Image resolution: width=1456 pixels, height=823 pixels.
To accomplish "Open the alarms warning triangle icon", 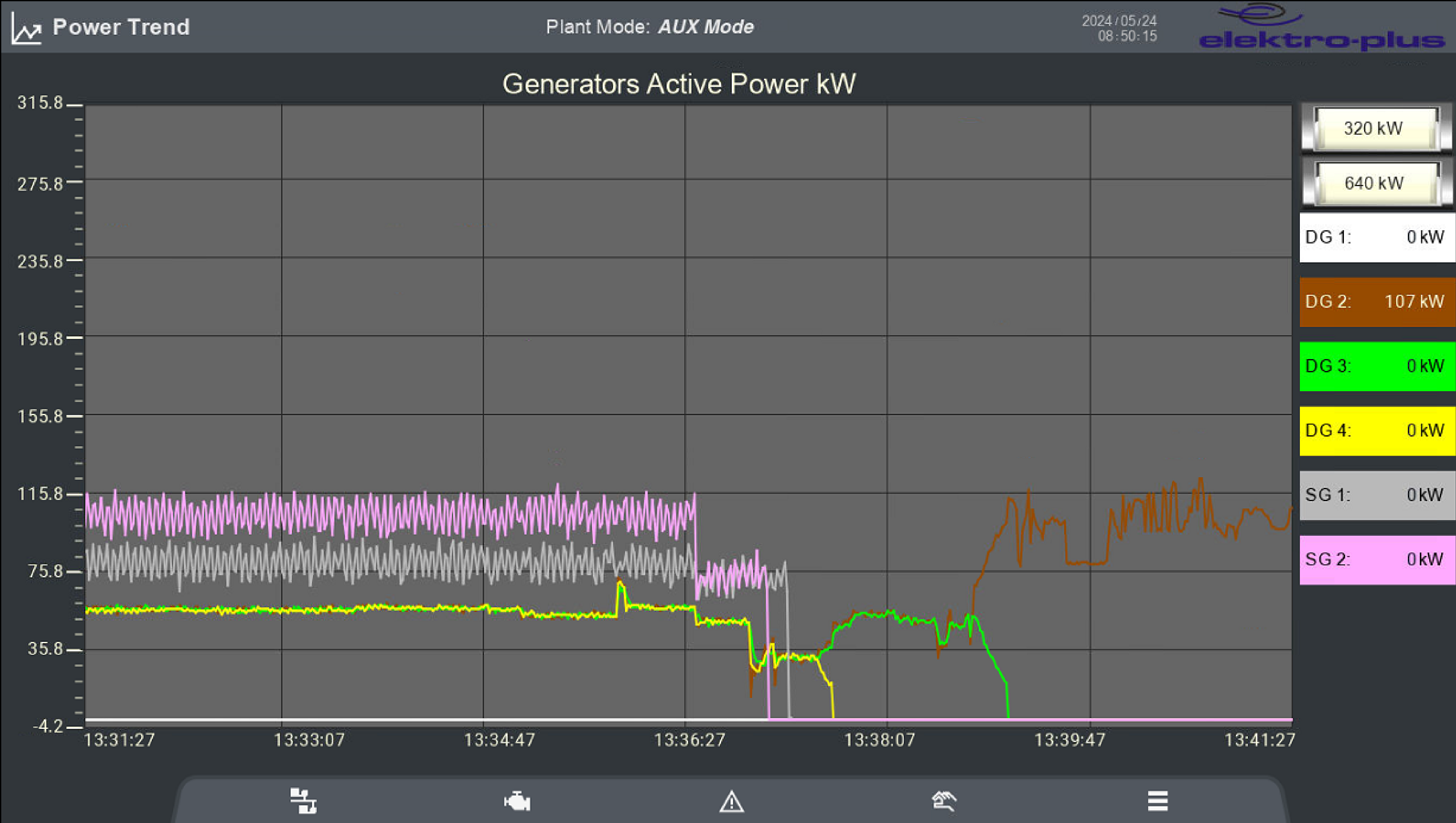I will pyautogui.click(x=731, y=802).
